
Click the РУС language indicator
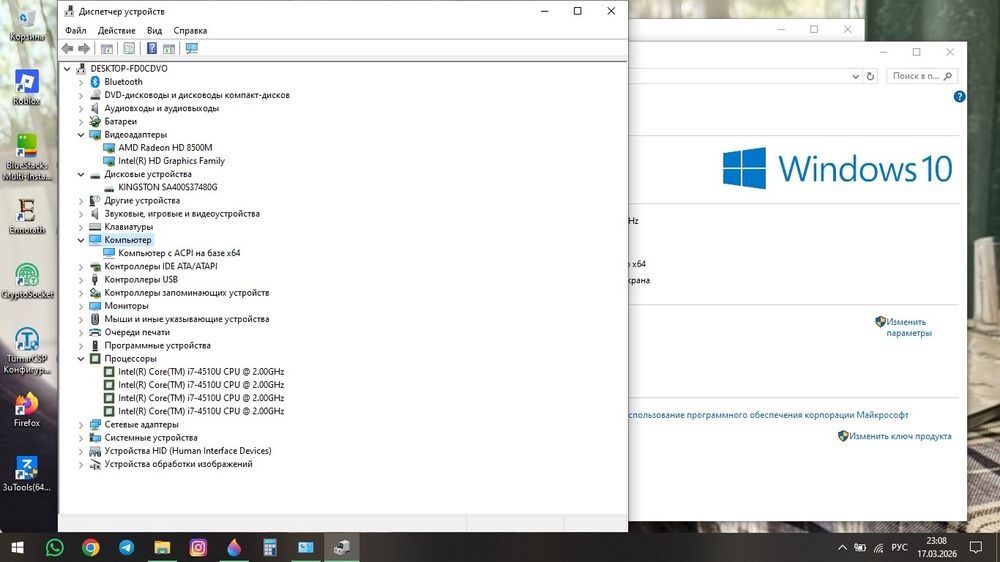pos(899,547)
